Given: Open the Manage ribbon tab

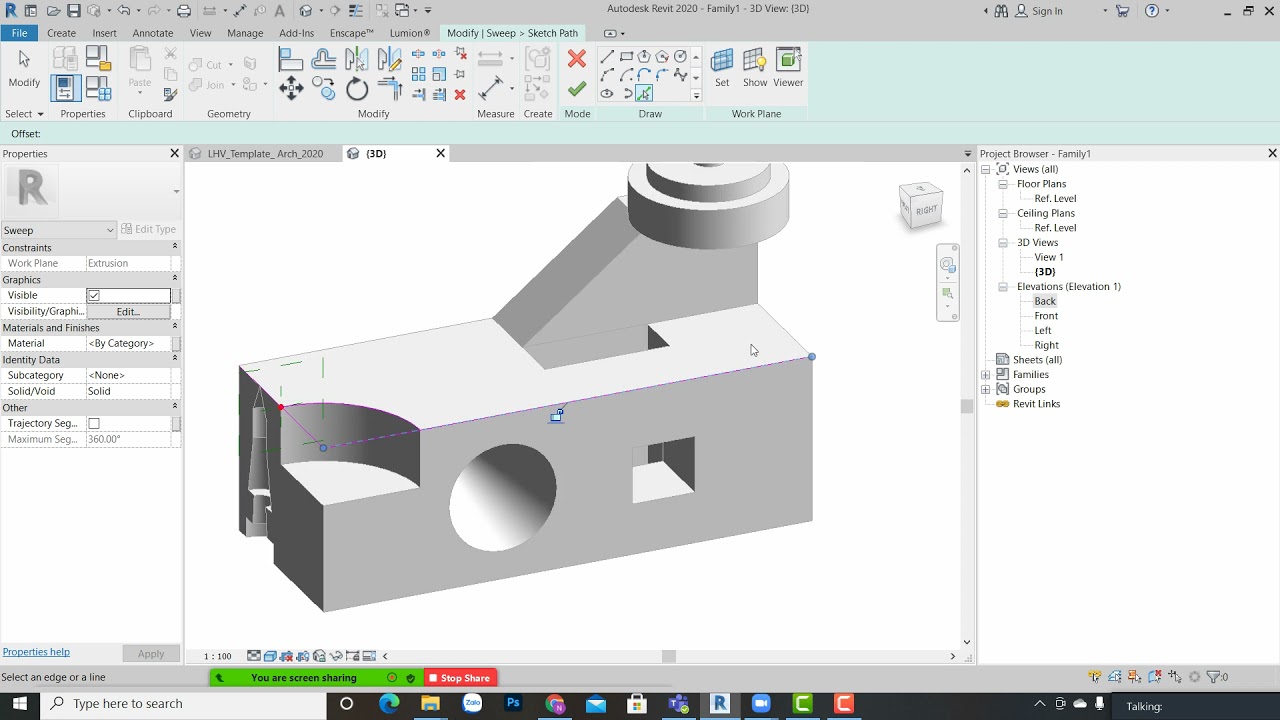Looking at the screenshot, I should [x=245, y=33].
